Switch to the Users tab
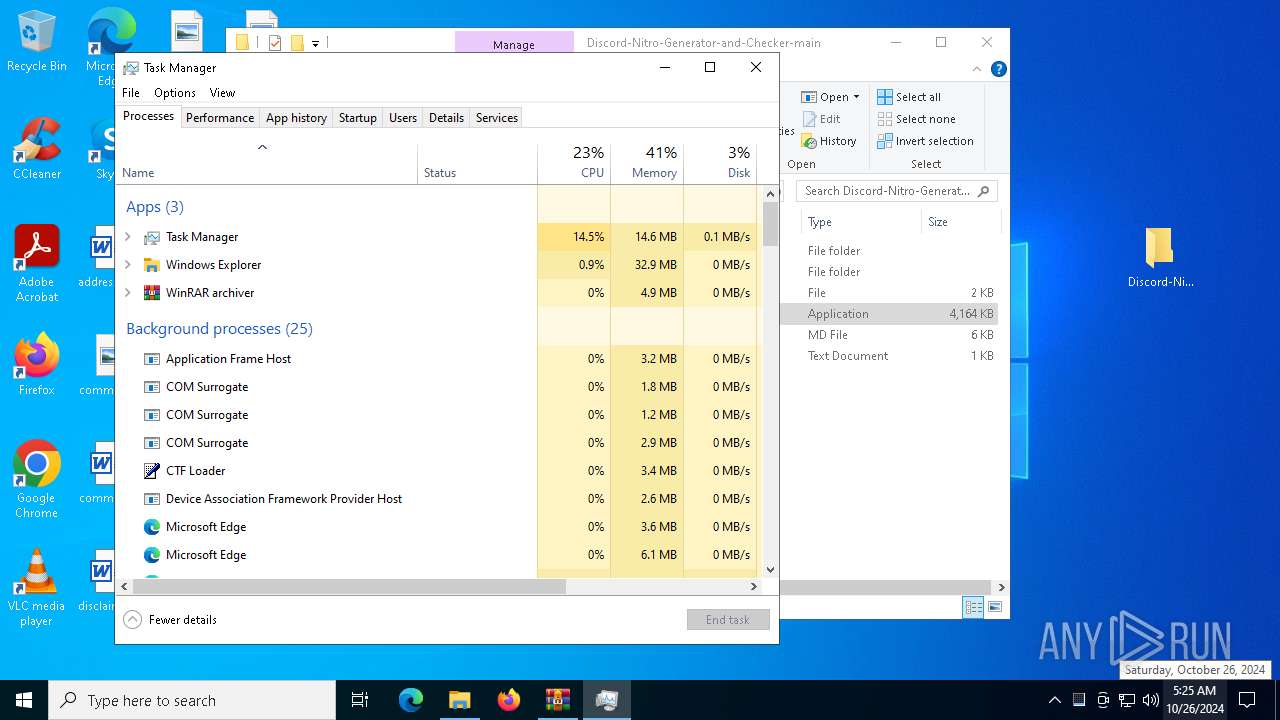The width and height of the screenshot is (1280, 720). click(403, 118)
